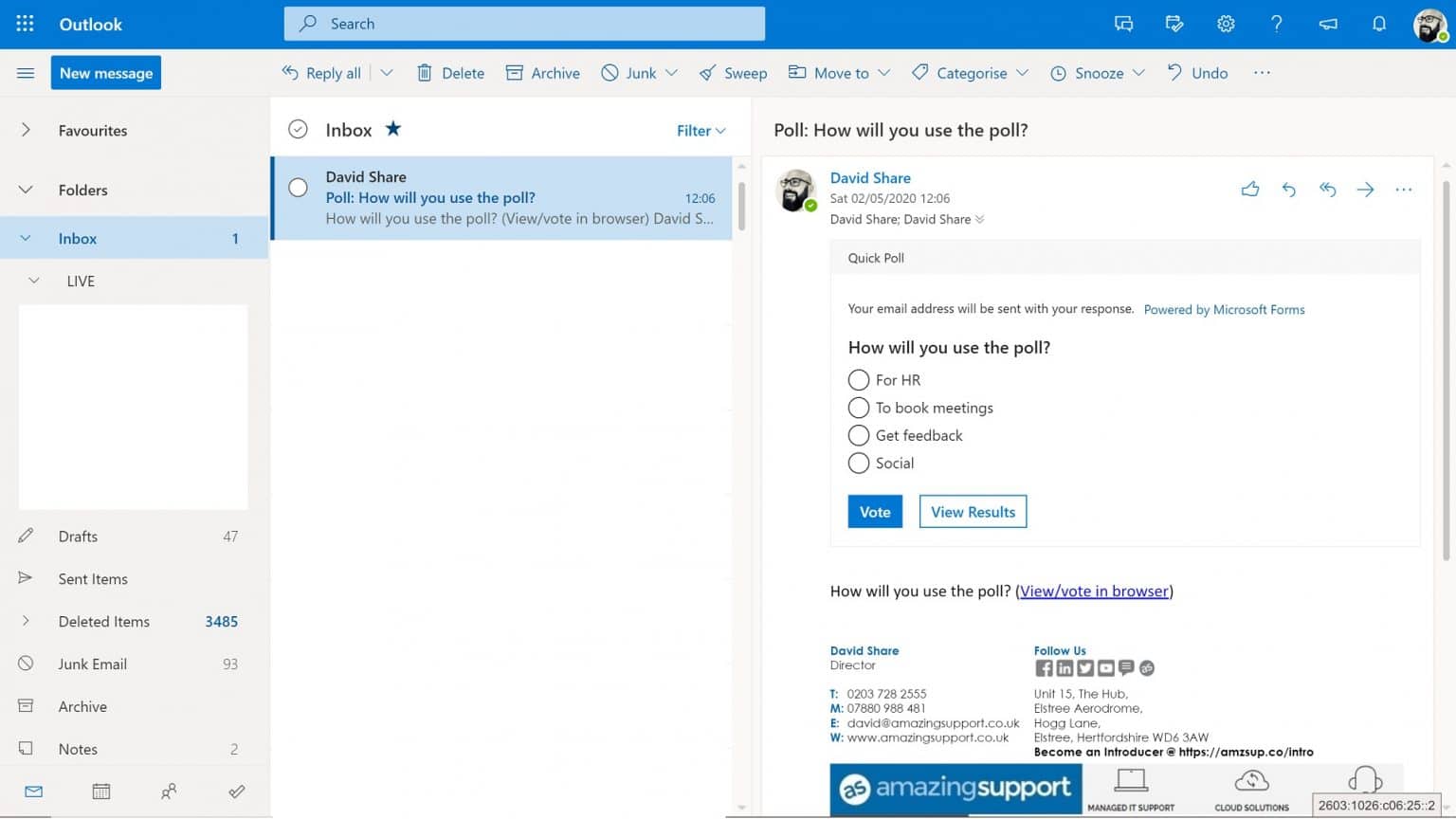Forward the email using arrow icon
1456x819 pixels.
(1365, 190)
